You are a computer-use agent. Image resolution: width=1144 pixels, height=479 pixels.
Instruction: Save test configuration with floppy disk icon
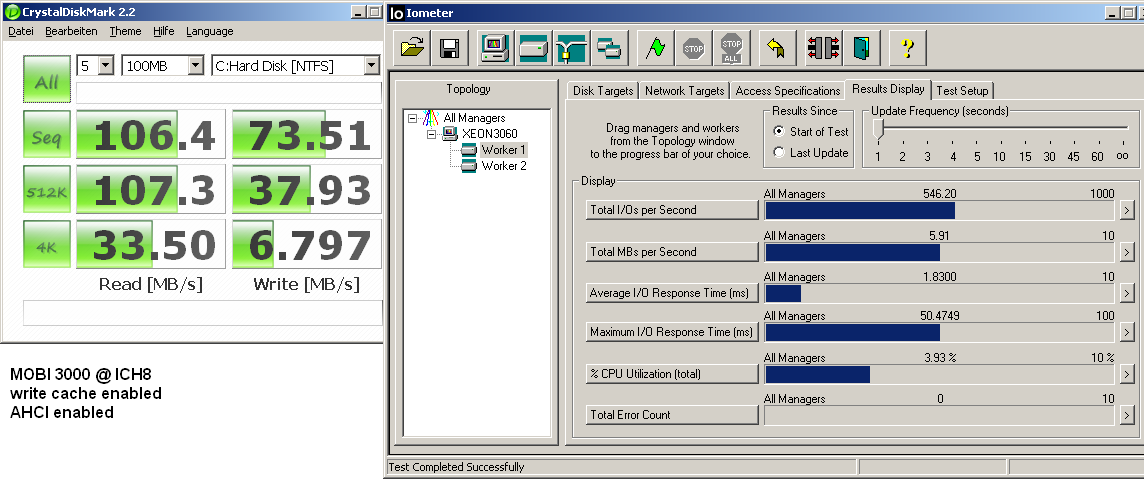450,49
